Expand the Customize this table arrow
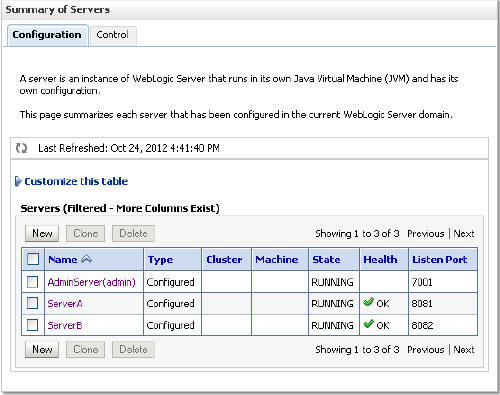This screenshot has height=395, width=500. pos(18,181)
